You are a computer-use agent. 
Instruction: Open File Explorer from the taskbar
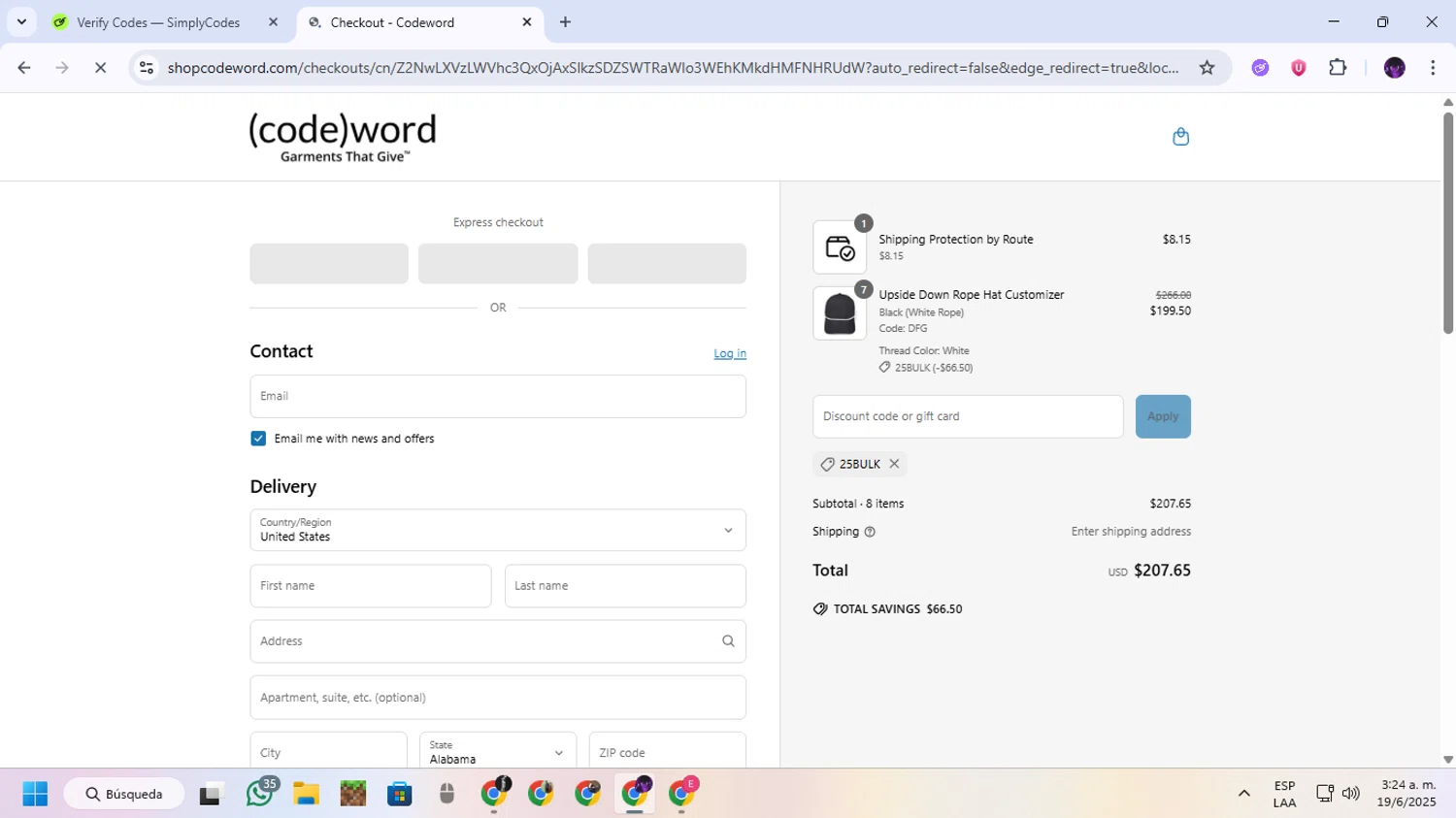306,794
